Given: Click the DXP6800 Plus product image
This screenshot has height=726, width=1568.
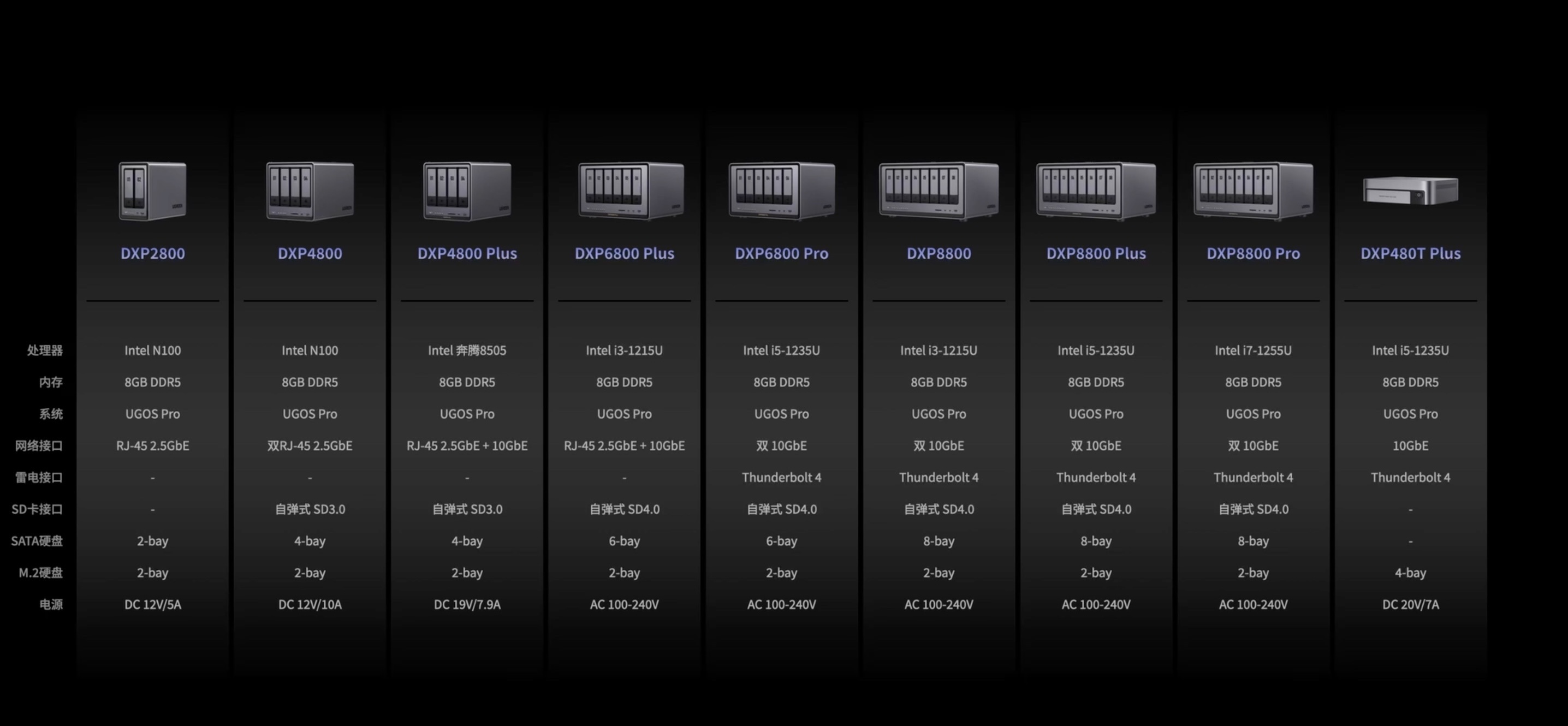Looking at the screenshot, I should (x=631, y=191).
